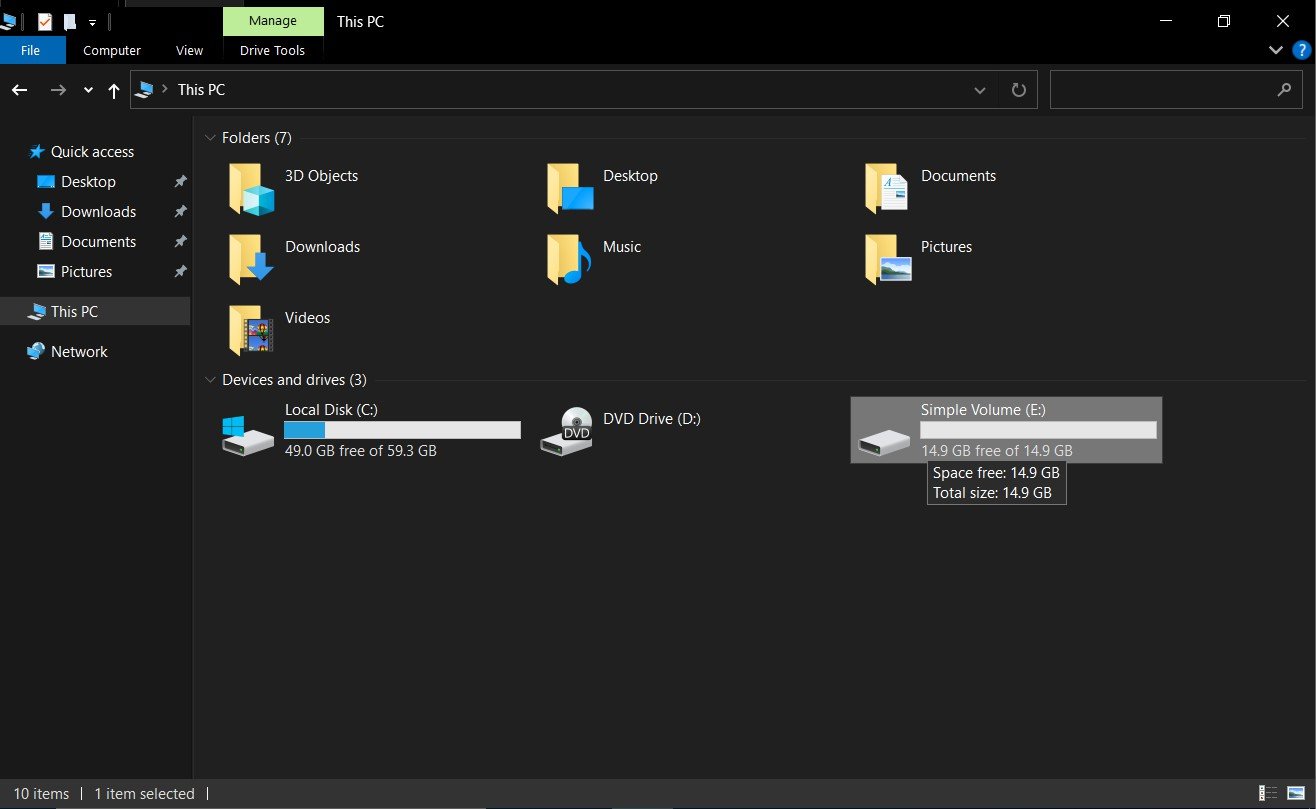This screenshot has width=1316, height=809.
Task: Open the Pictures folder icon in Folders
Action: (888, 260)
